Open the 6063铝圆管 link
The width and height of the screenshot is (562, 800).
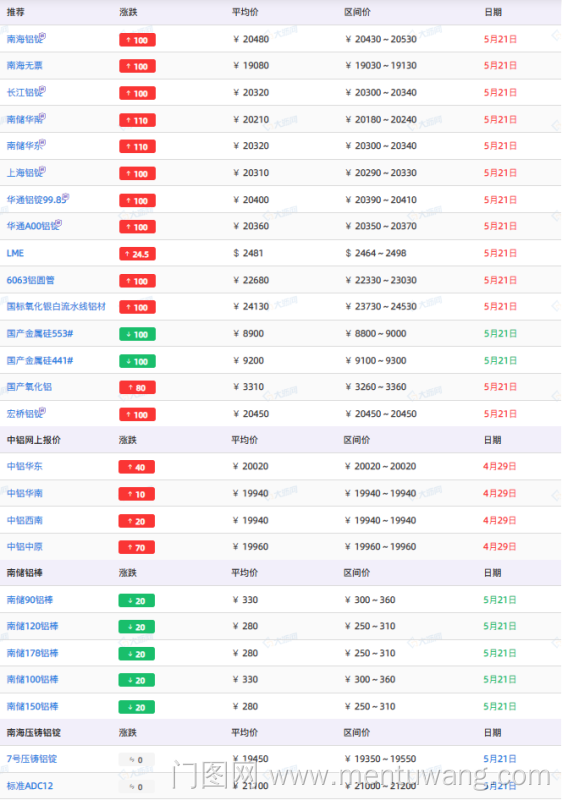pos(31,281)
